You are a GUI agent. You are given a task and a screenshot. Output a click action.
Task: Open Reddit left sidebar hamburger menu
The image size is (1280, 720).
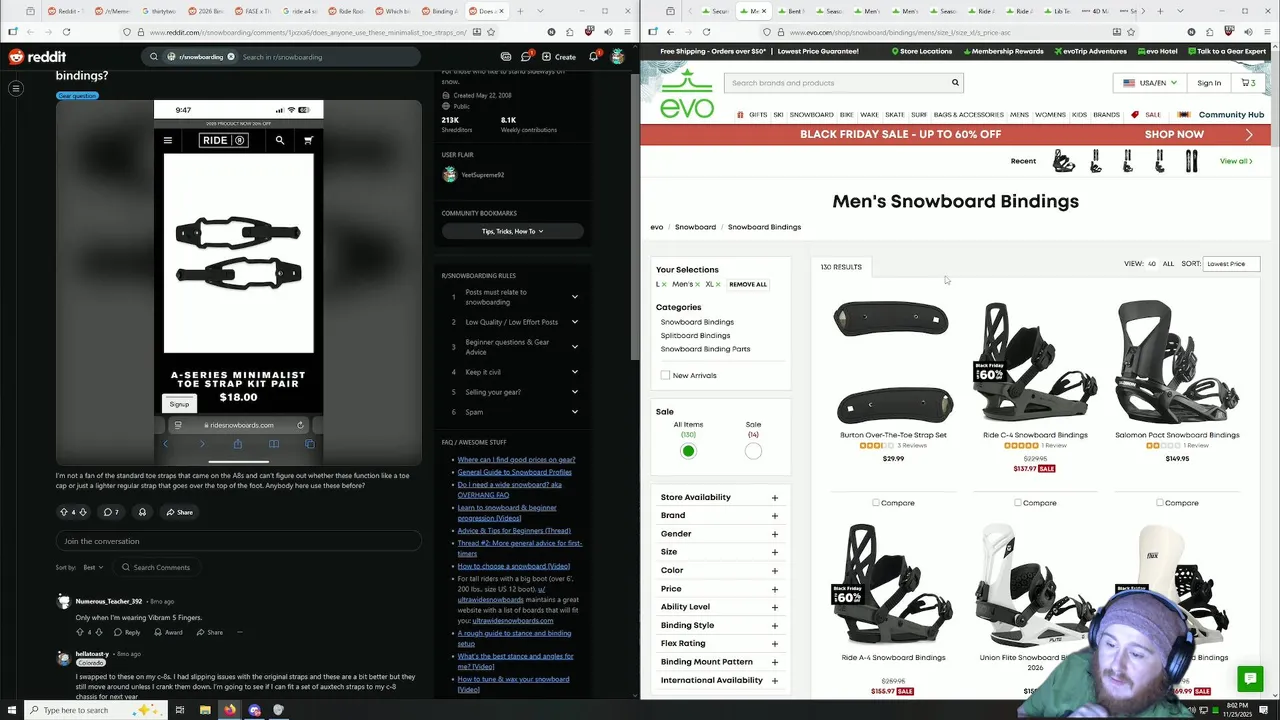point(16,88)
